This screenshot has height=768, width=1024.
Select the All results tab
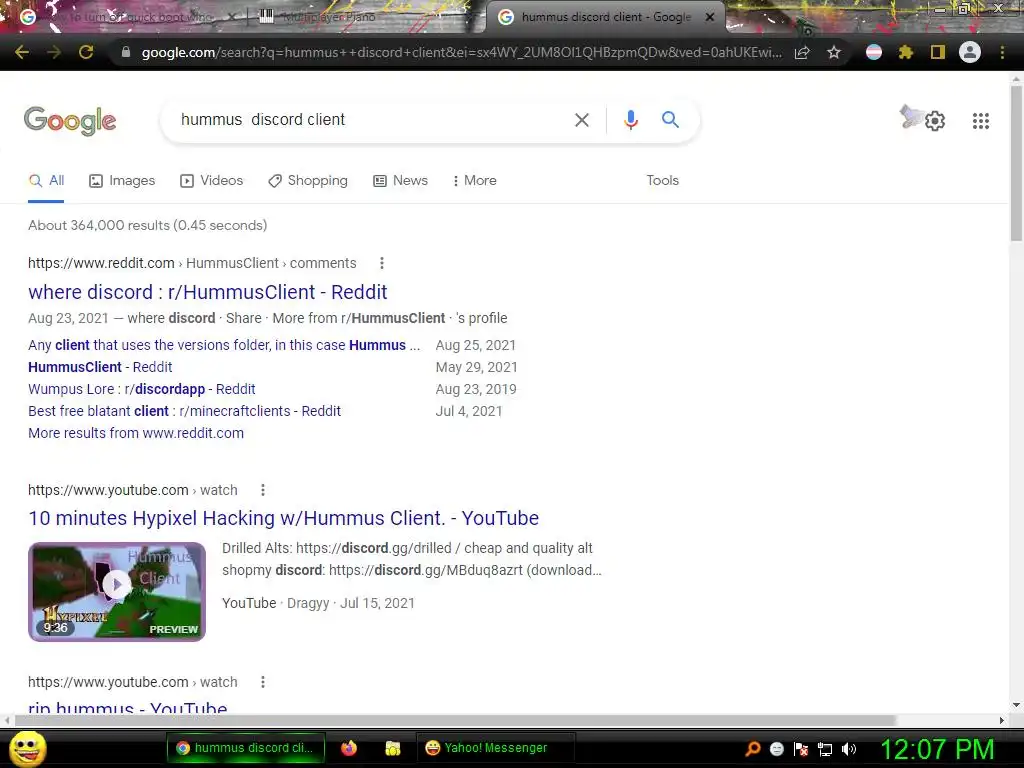46,181
